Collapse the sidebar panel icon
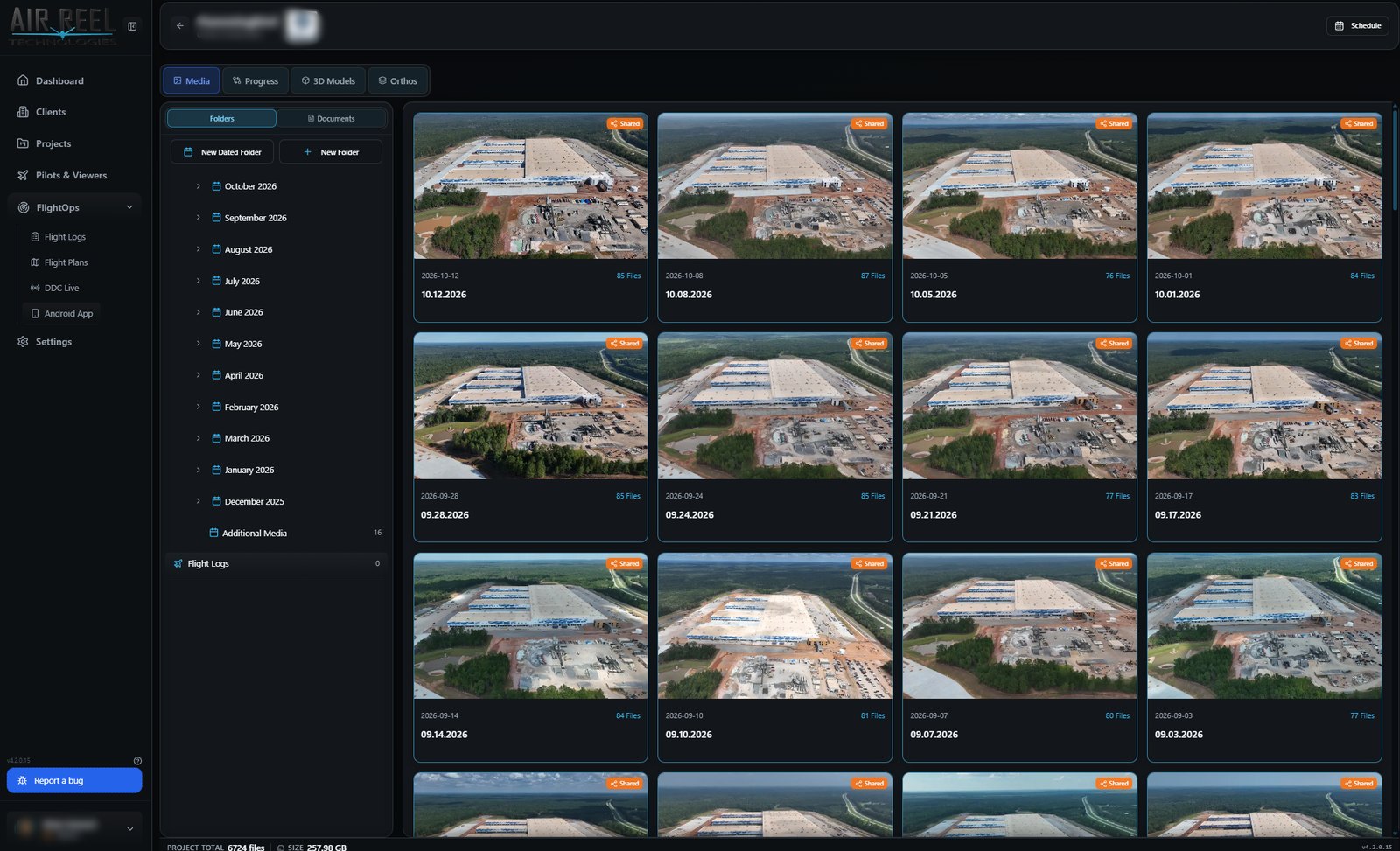This screenshot has height=851, width=1400. point(132,26)
